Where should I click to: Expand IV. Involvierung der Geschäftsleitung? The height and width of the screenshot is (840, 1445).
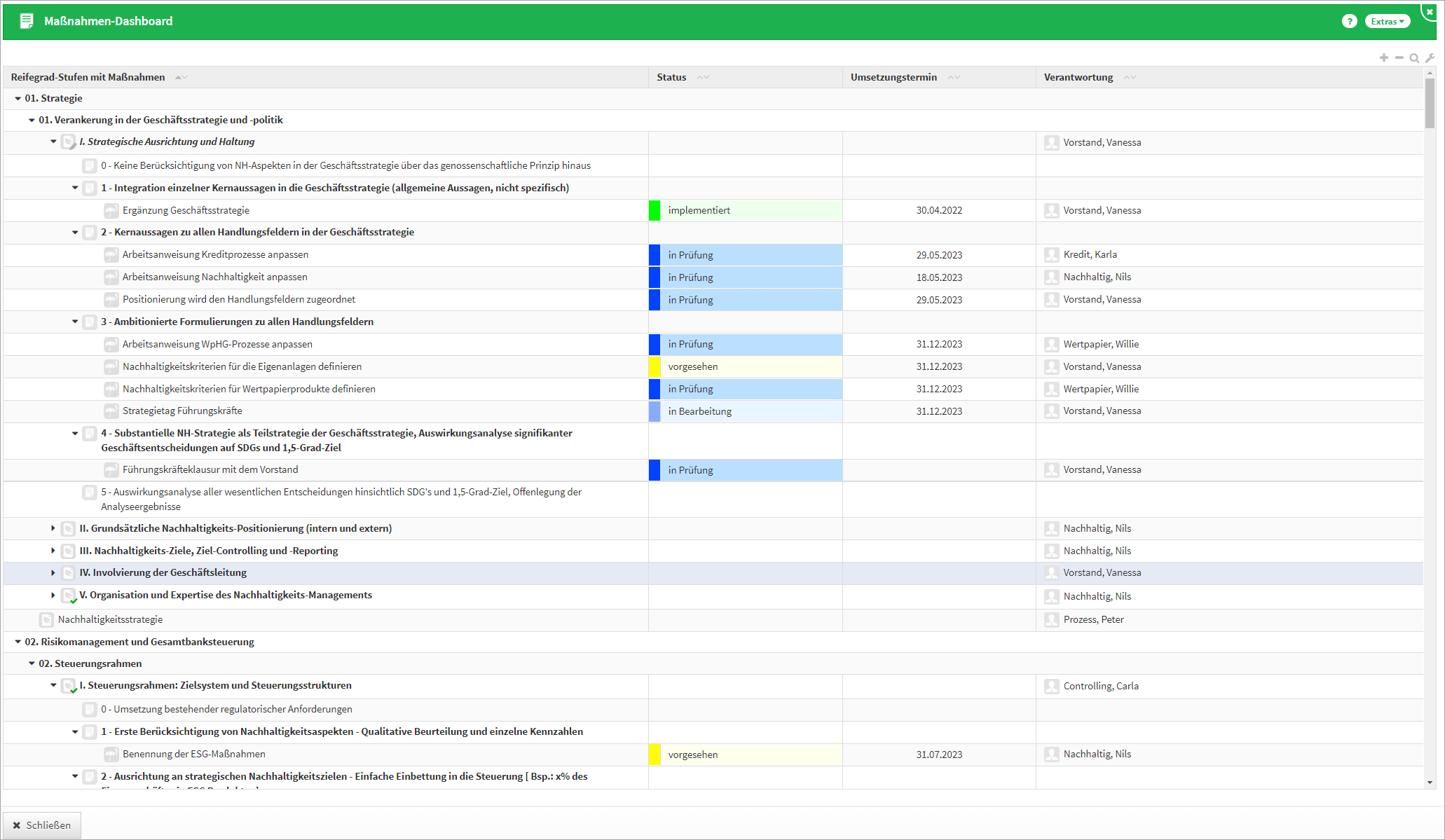coord(53,573)
